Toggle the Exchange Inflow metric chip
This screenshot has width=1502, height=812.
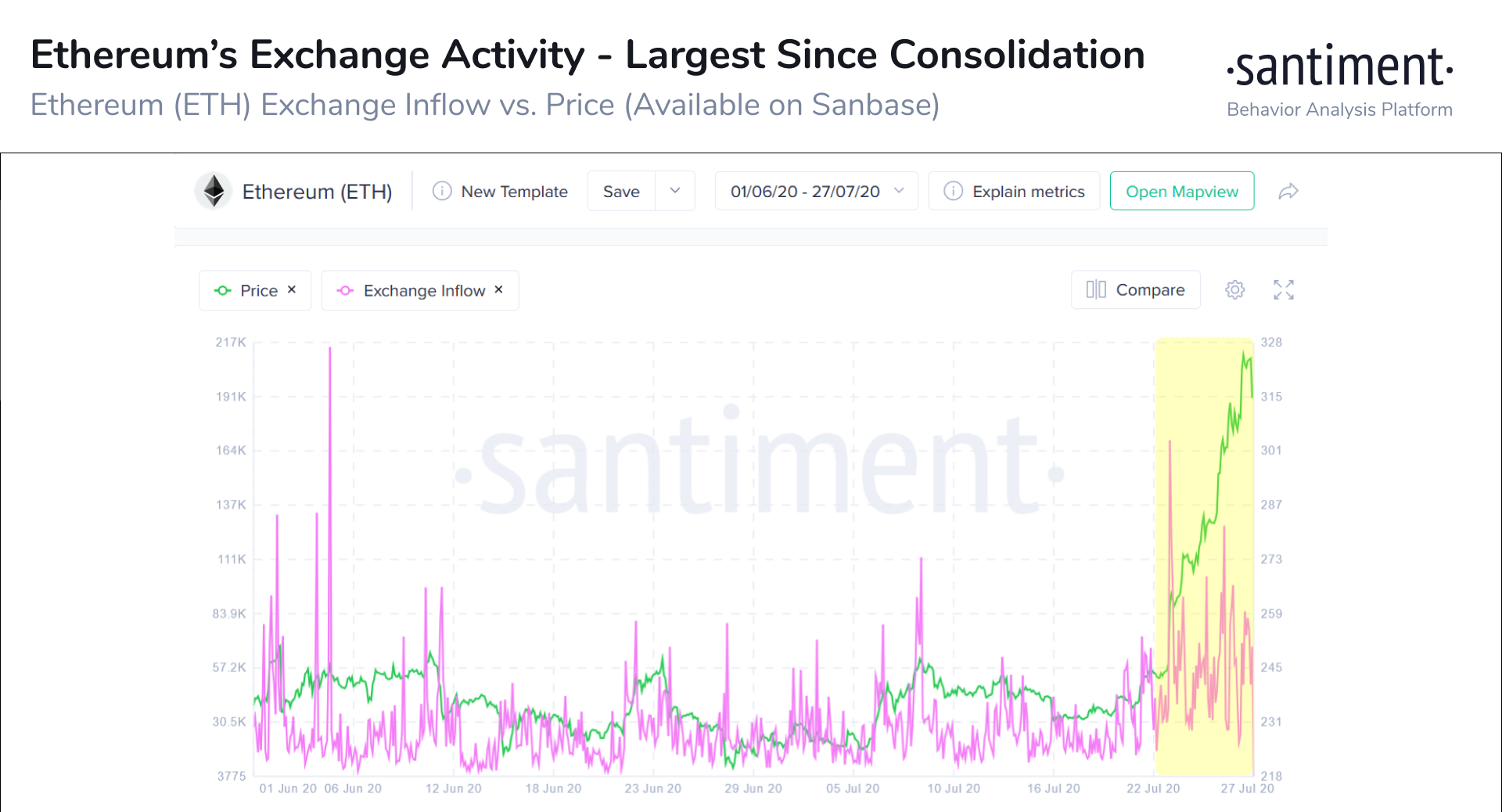click(x=420, y=290)
